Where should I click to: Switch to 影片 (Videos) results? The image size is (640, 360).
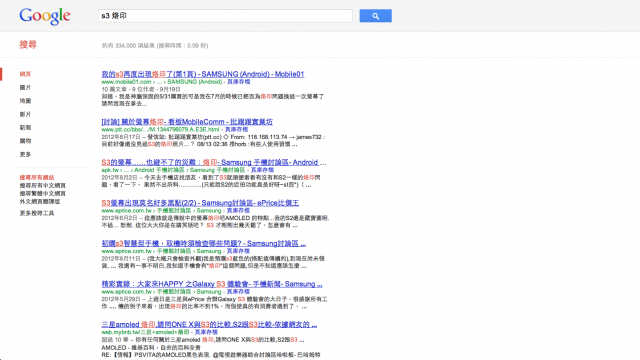click(25, 114)
